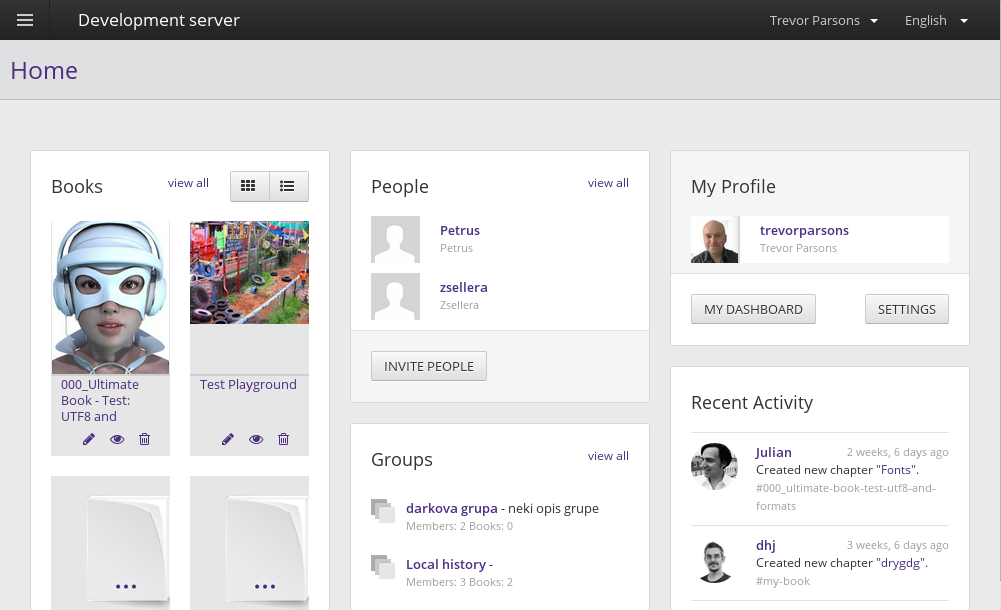This screenshot has width=1001, height=610.
Task: Switch Books to grid view
Action: (x=249, y=186)
